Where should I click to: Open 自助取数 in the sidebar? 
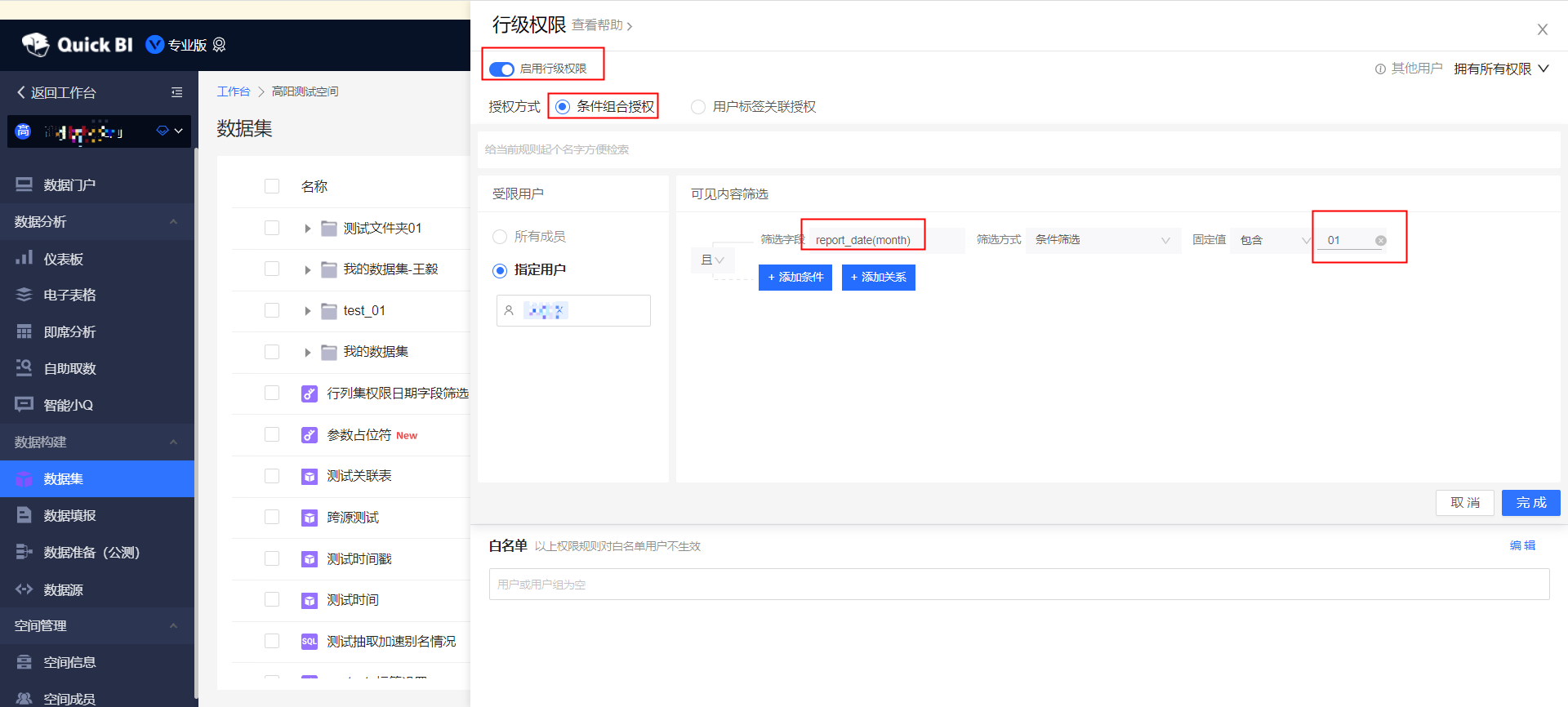click(x=69, y=368)
